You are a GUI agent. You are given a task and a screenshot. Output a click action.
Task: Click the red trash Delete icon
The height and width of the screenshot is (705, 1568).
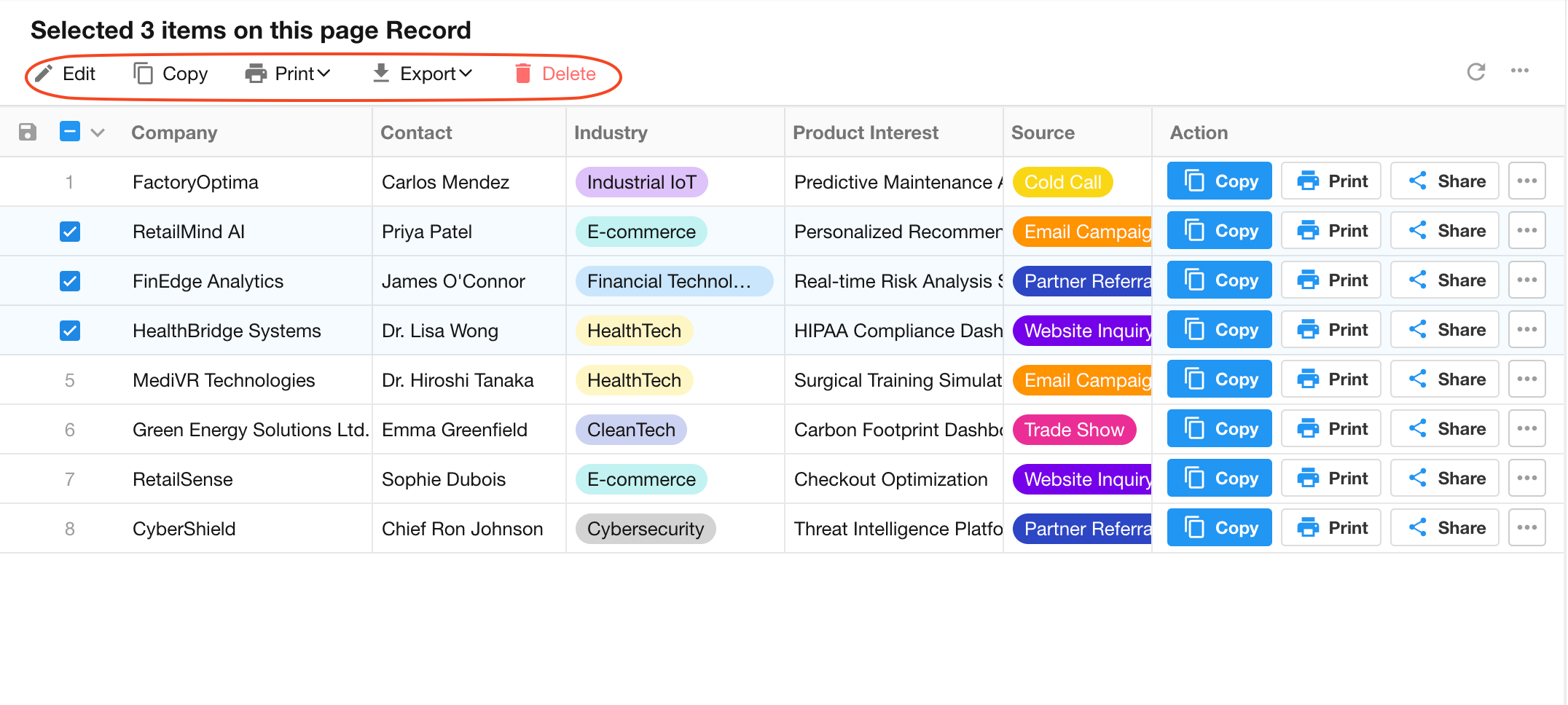[522, 74]
